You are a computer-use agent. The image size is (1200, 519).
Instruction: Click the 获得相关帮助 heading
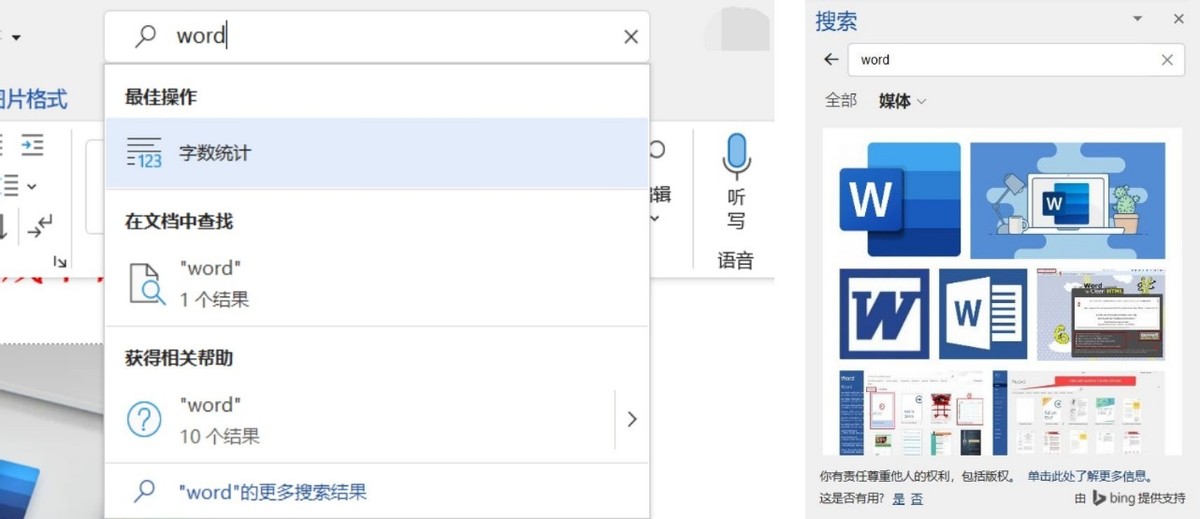point(179,358)
